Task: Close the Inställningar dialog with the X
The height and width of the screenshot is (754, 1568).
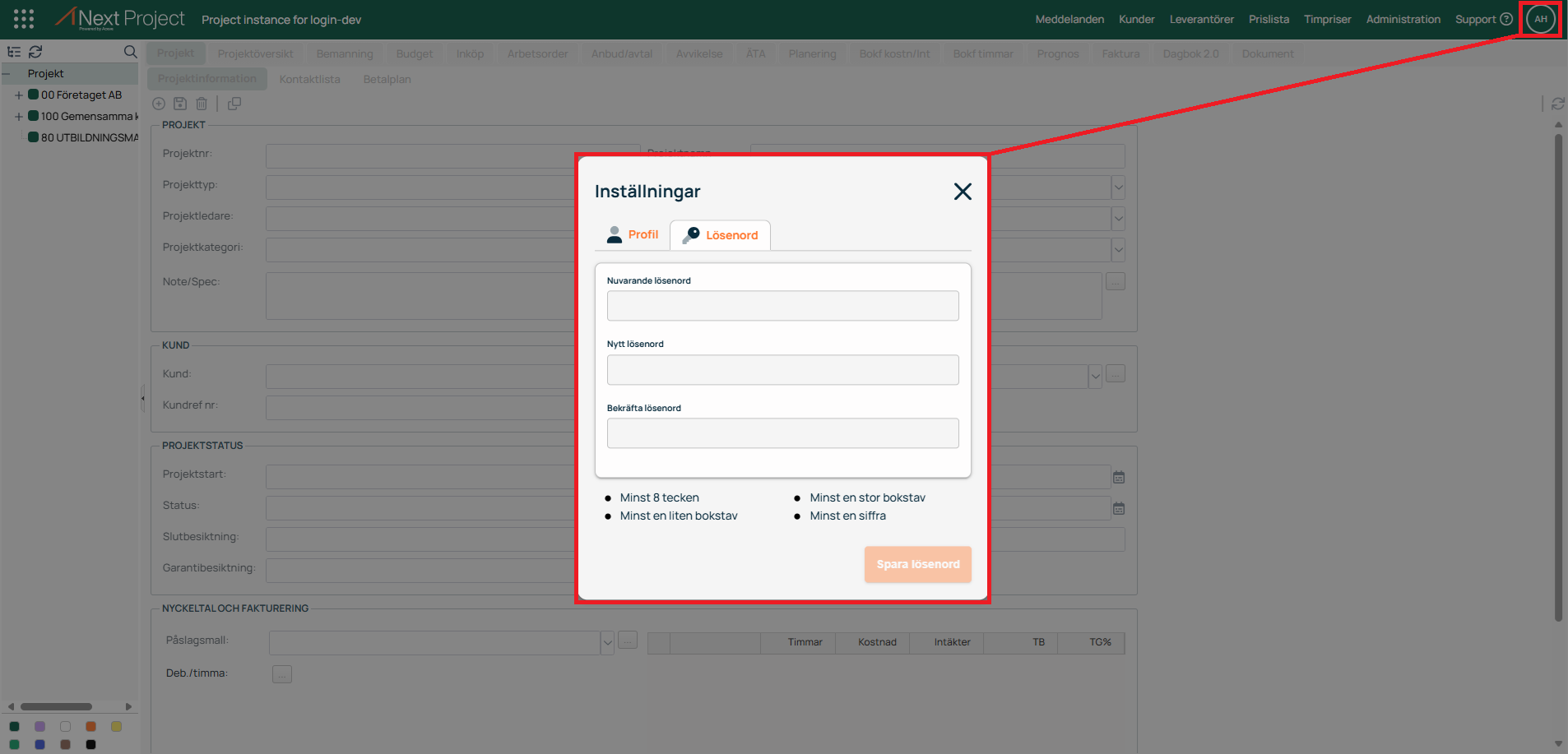Action: click(x=963, y=192)
